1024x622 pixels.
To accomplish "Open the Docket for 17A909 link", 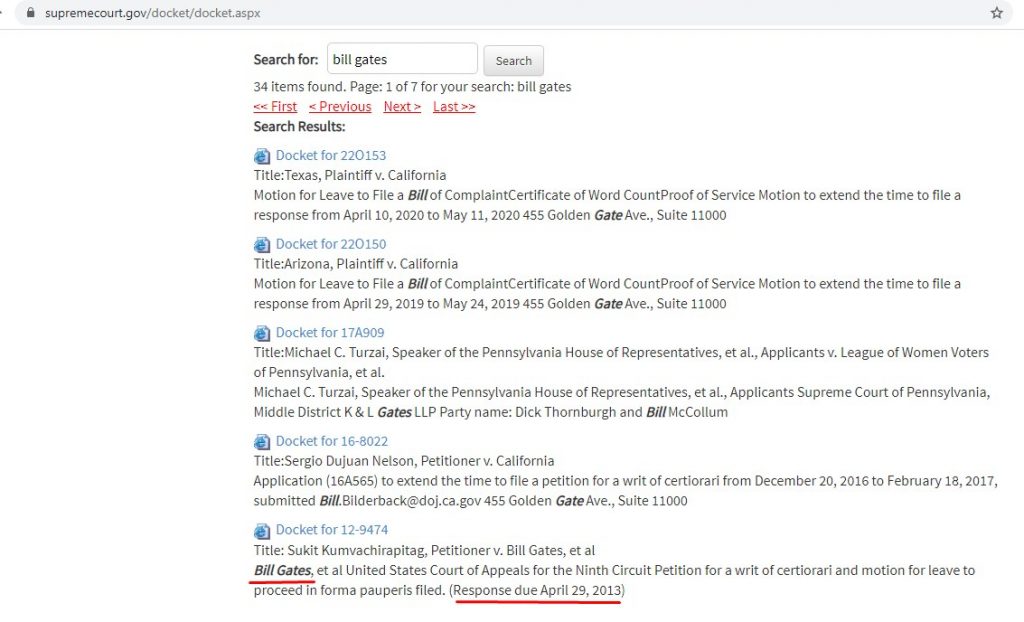I will coord(330,333).
